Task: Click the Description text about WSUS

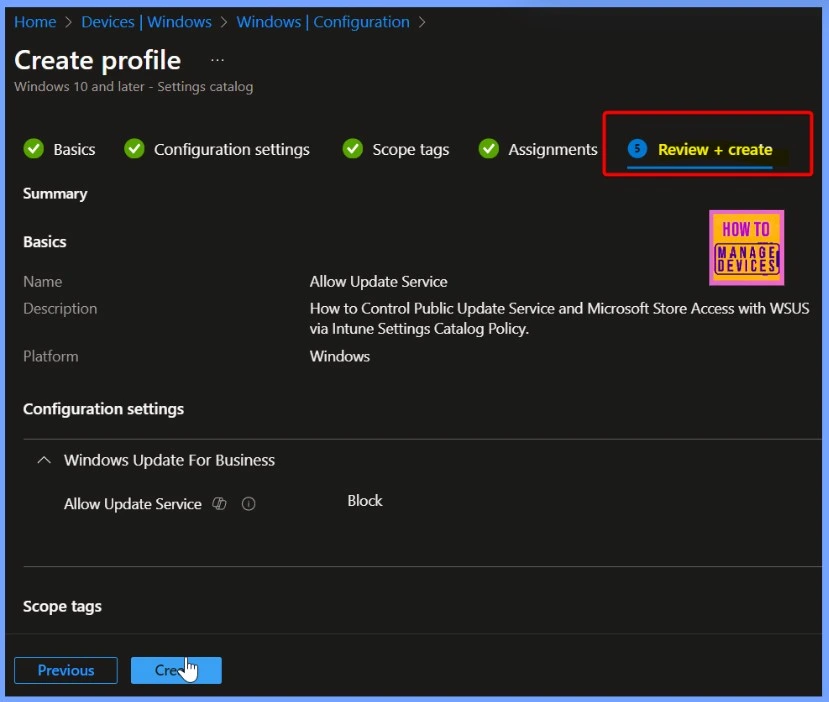Action: (x=559, y=319)
